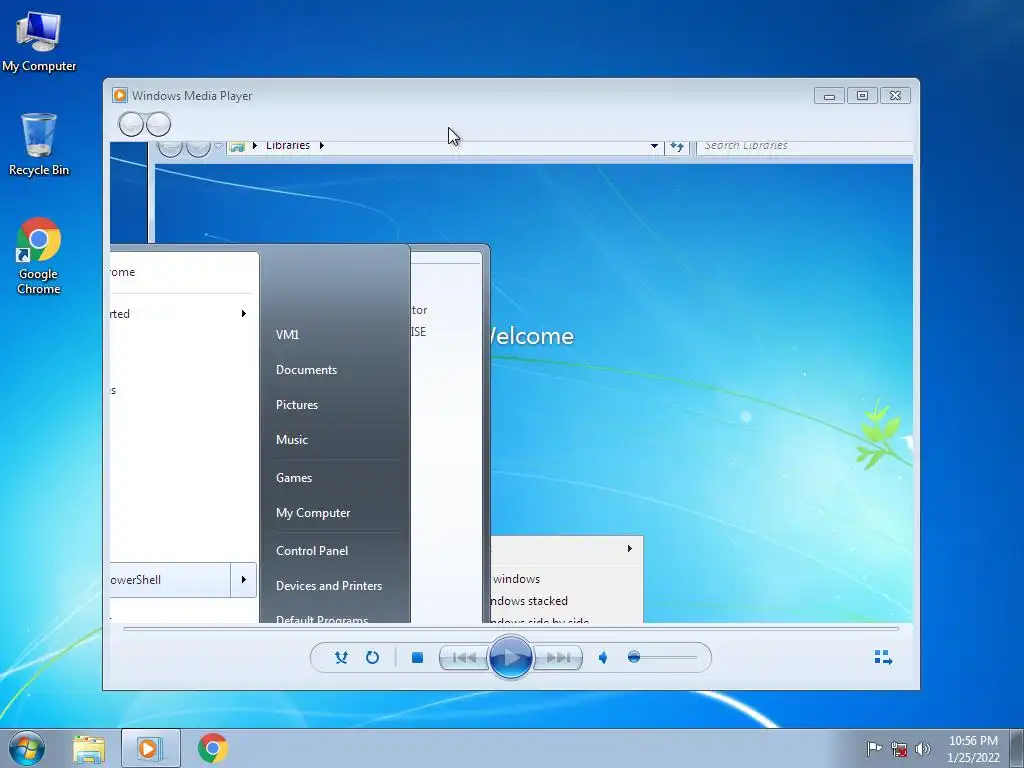Click Control Panel in the video
The height and width of the screenshot is (768, 1024).
(312, 551)
